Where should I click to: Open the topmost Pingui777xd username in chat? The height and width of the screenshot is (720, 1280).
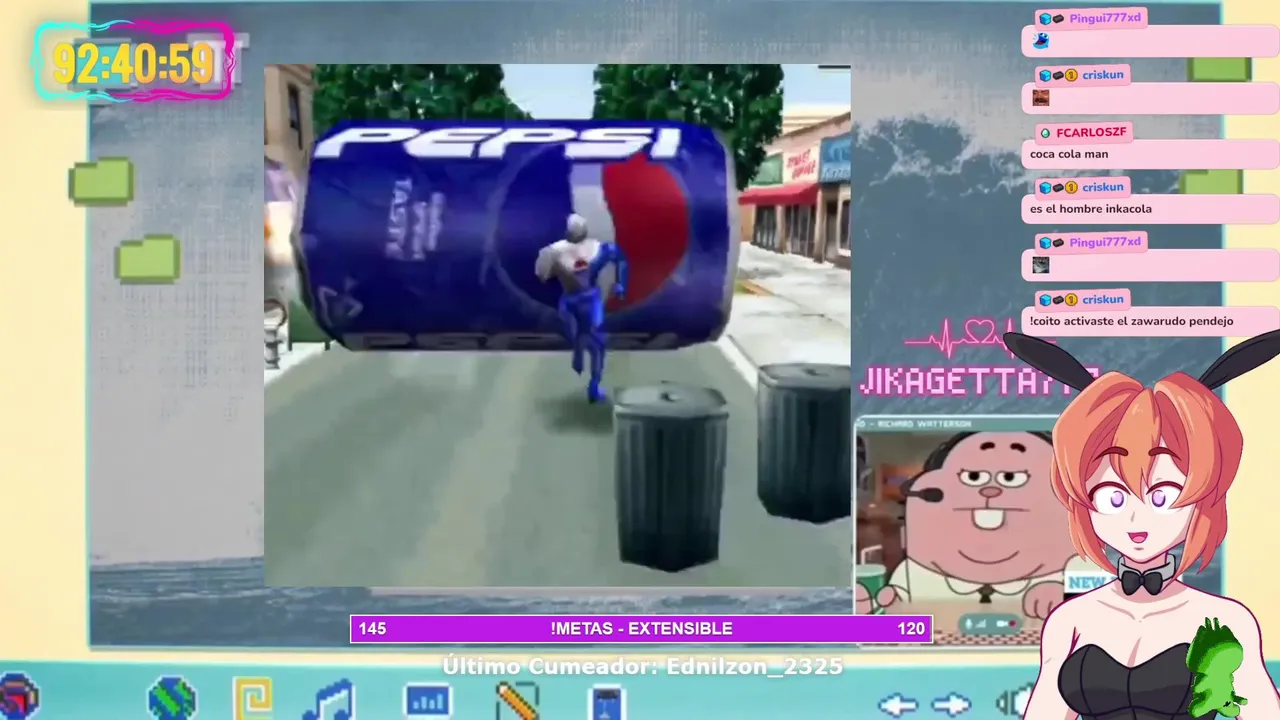pos(1105,18)
